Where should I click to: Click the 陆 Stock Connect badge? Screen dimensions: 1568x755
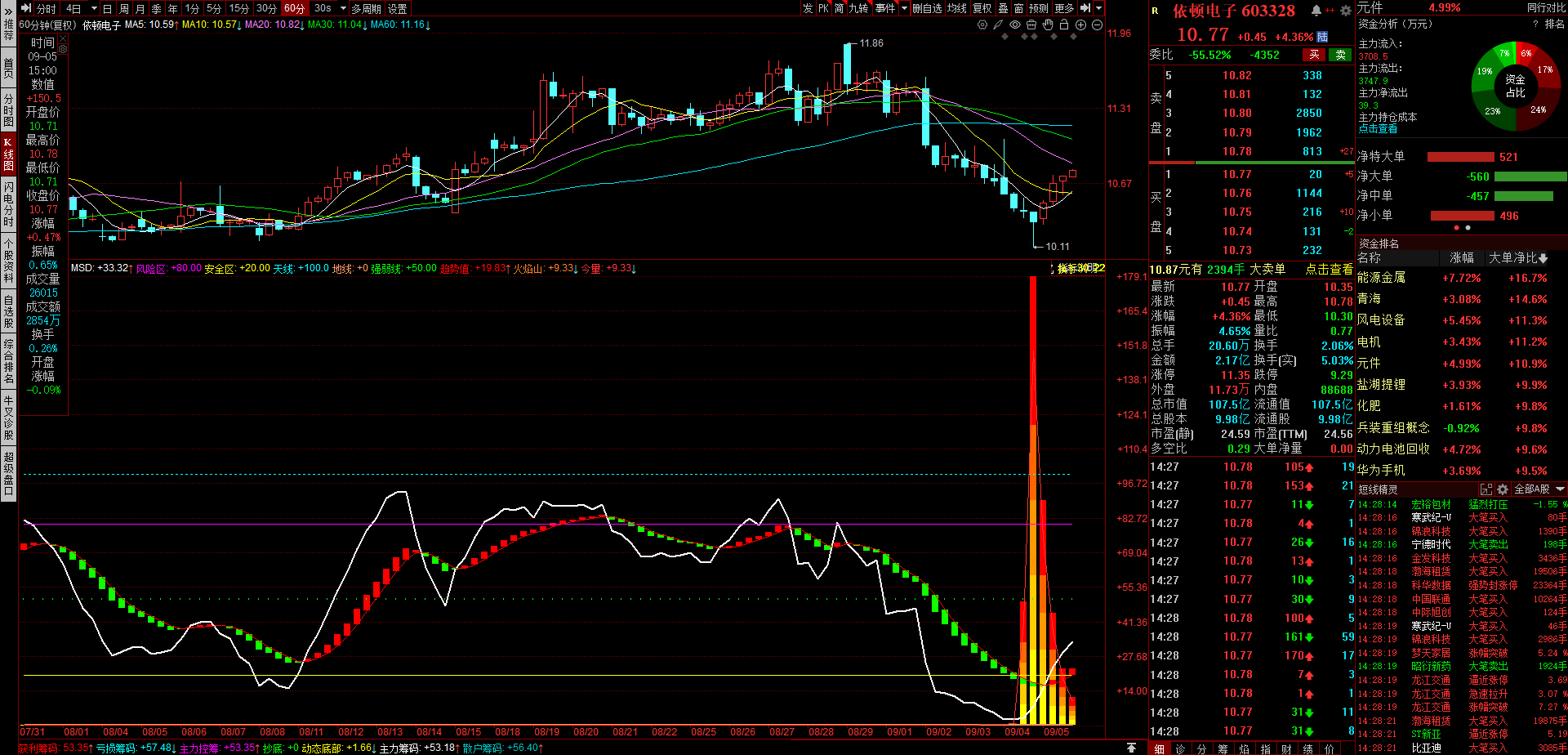(1322, 37)
